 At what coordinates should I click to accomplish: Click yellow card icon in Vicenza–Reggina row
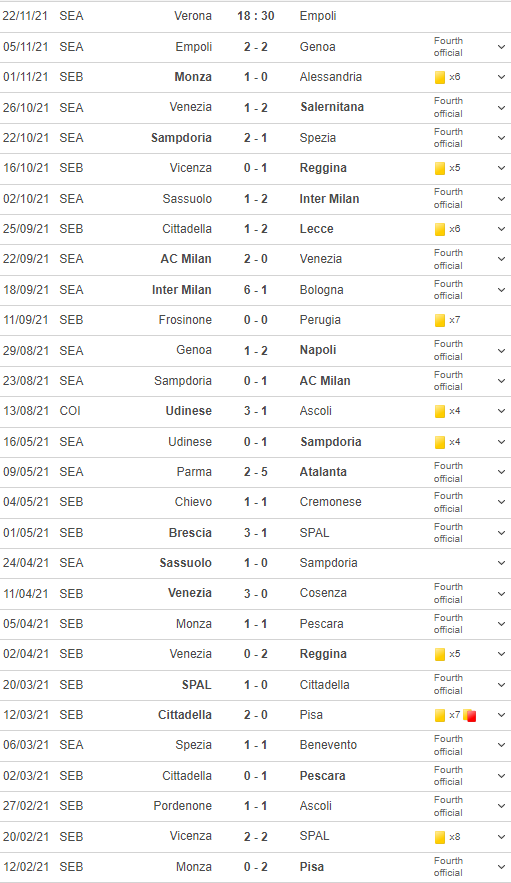tap(440, 168)
